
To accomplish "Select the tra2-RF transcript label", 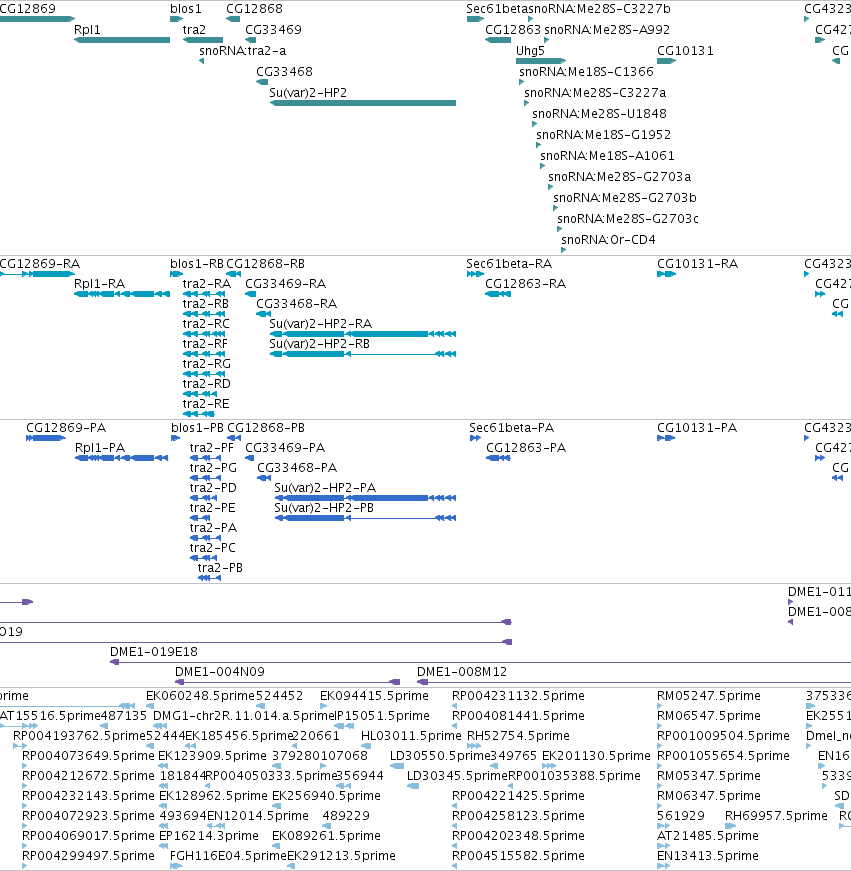I will (205, 344).
